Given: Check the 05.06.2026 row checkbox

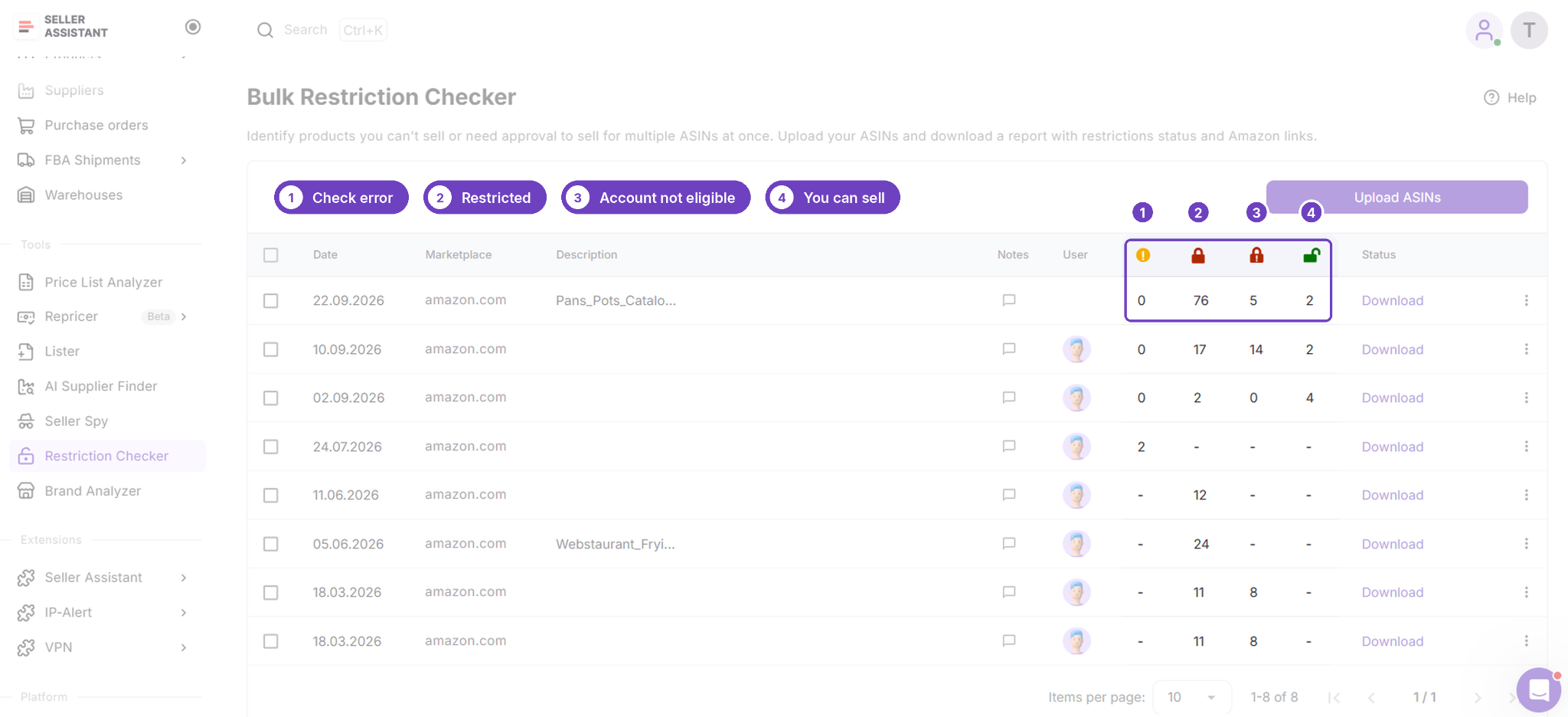Looking at the screenshot, I should 271,544.
